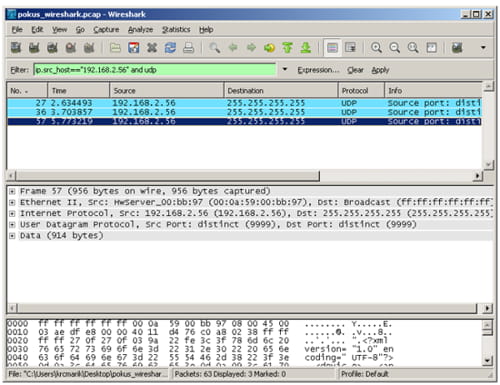Go to a specific packet number

click(x=269, y=48)
